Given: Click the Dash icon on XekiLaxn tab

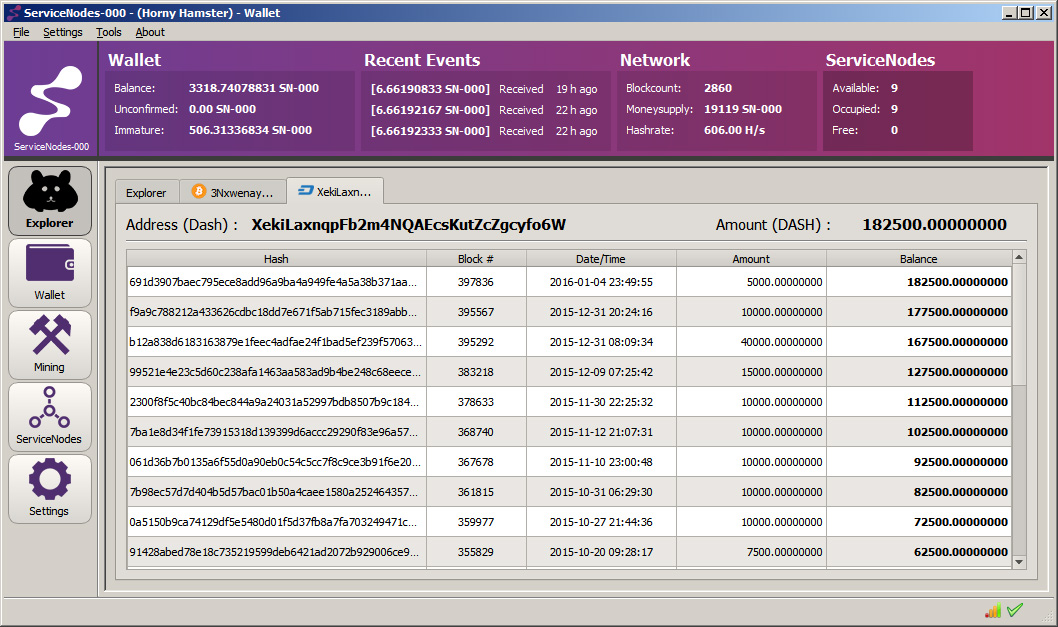Looking at the screenshot, I should pyautogui.click(x=306, y=191).
